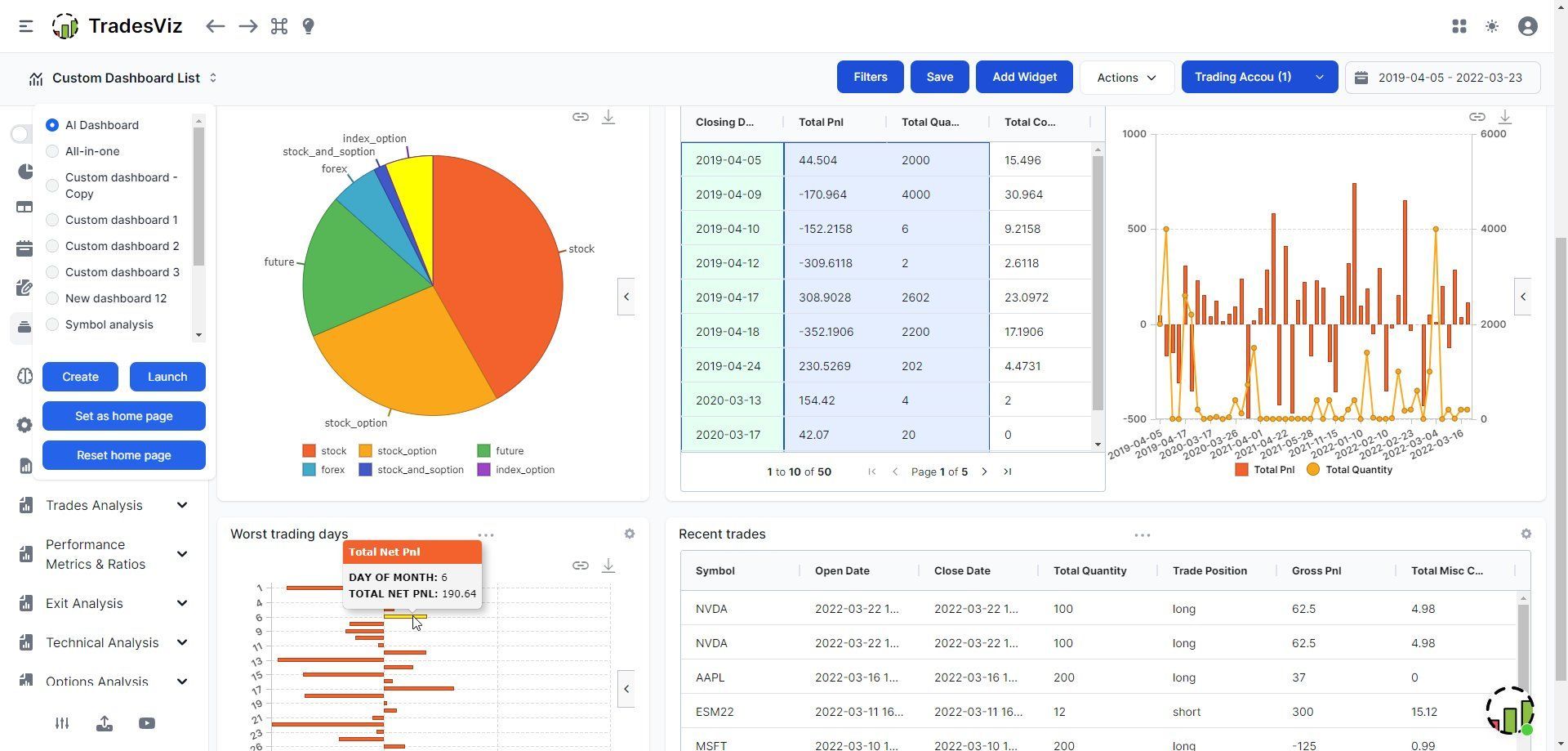Click the Add Widget button
The image size is (1568, 751).
click(x=1024, y=77)
